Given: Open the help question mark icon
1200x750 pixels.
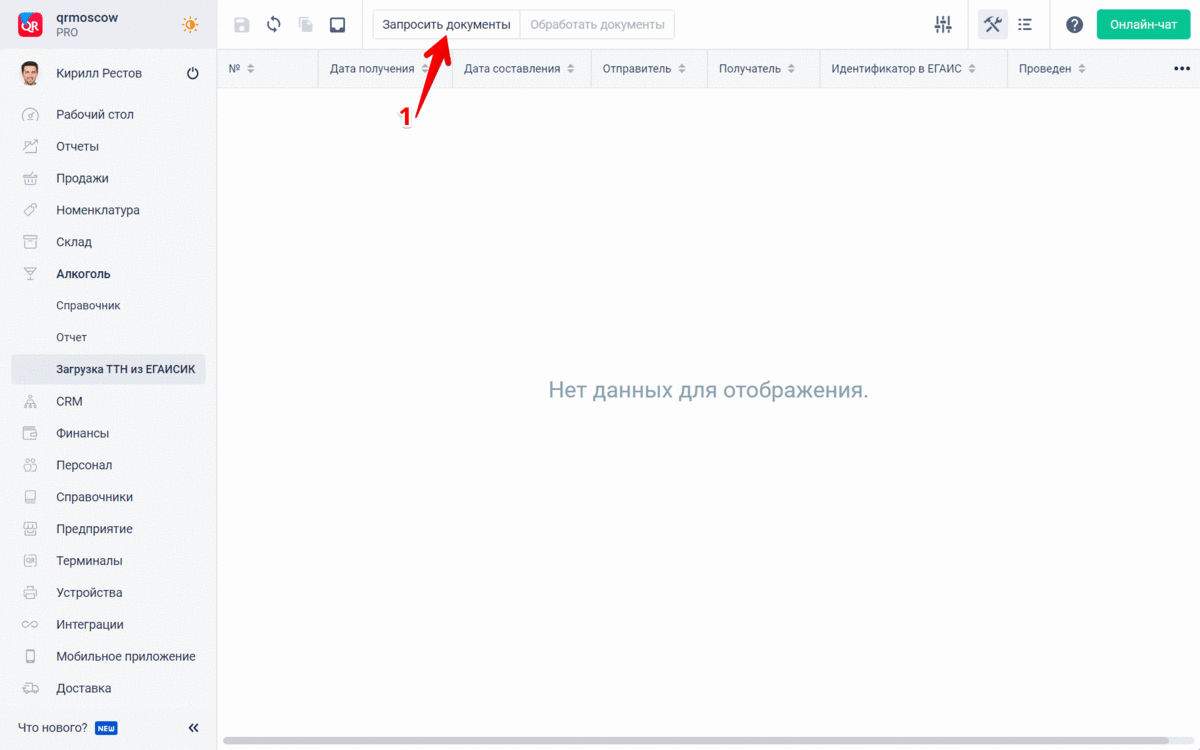Looking at the screenshot, I should 1074,25.
